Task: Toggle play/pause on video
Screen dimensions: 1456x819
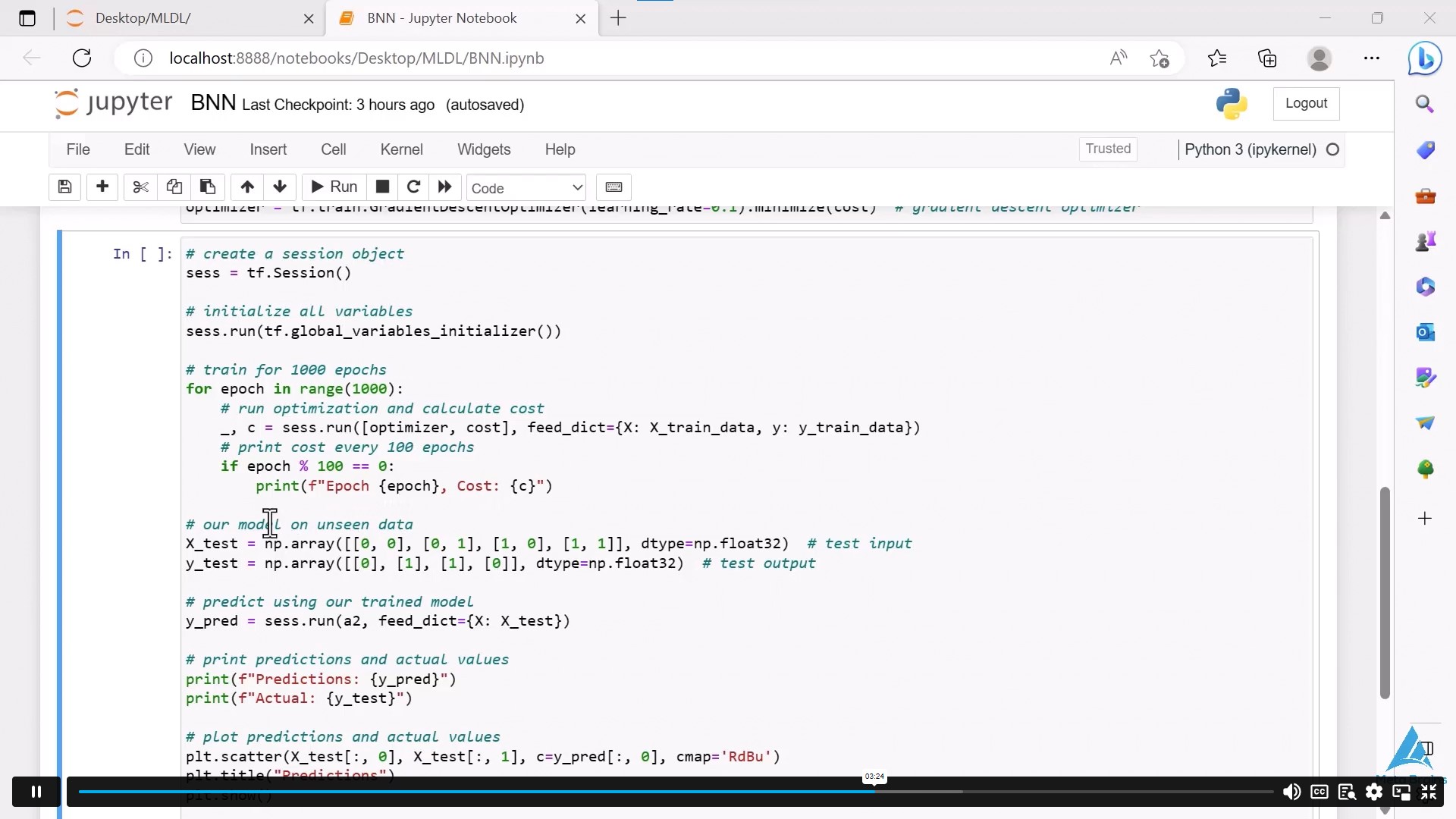Action: [x=35, y=791]
